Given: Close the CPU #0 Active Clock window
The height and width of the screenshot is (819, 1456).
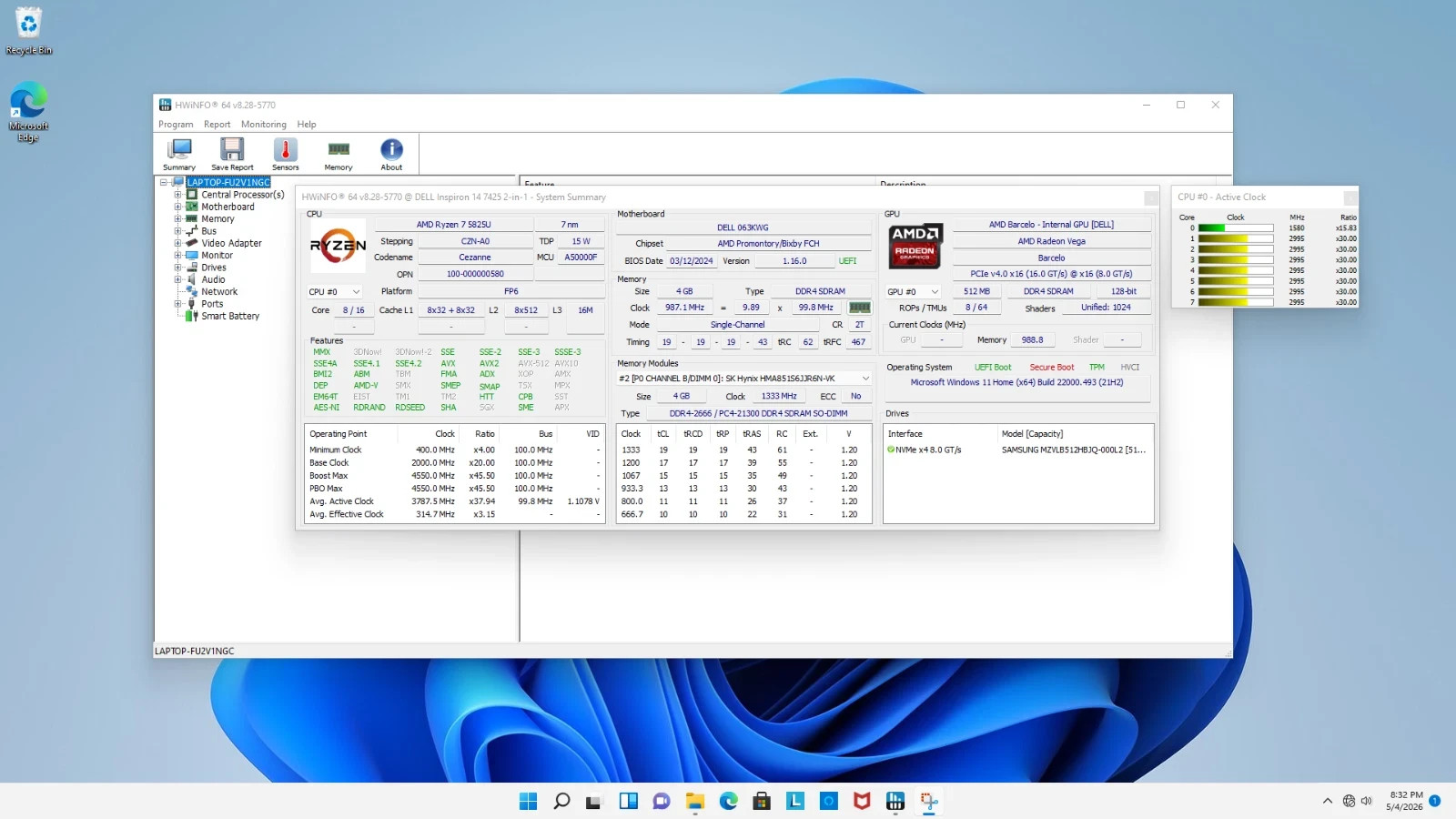Looking at the screenshot, I should (x=1350, y=197).
